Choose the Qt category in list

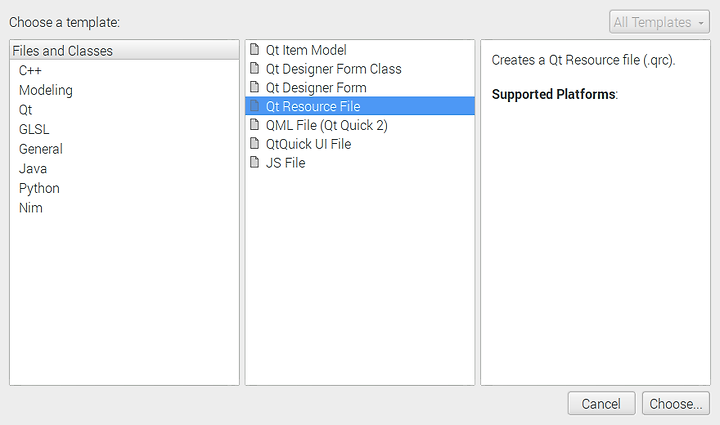point(25,110)
